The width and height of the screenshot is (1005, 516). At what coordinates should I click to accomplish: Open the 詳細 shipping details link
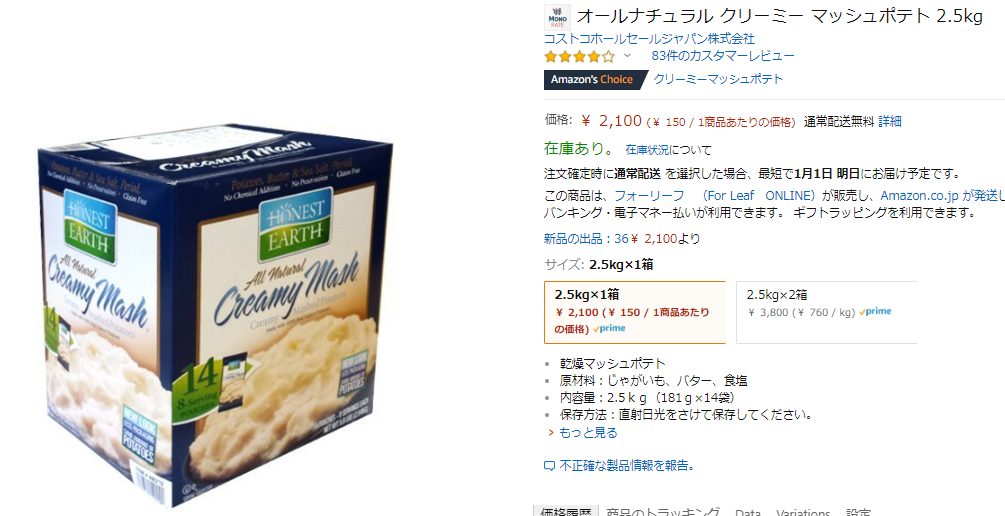(x=890, y=121)
